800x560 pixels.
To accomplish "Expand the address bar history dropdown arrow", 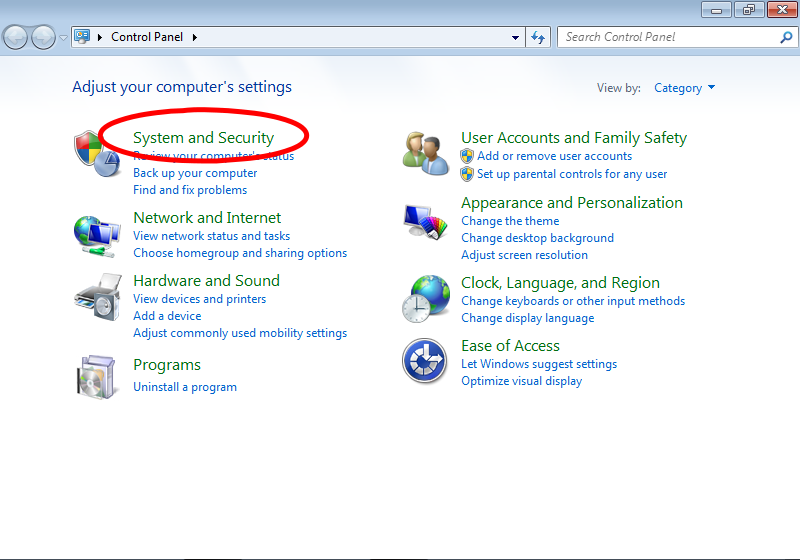I will 516,37.
